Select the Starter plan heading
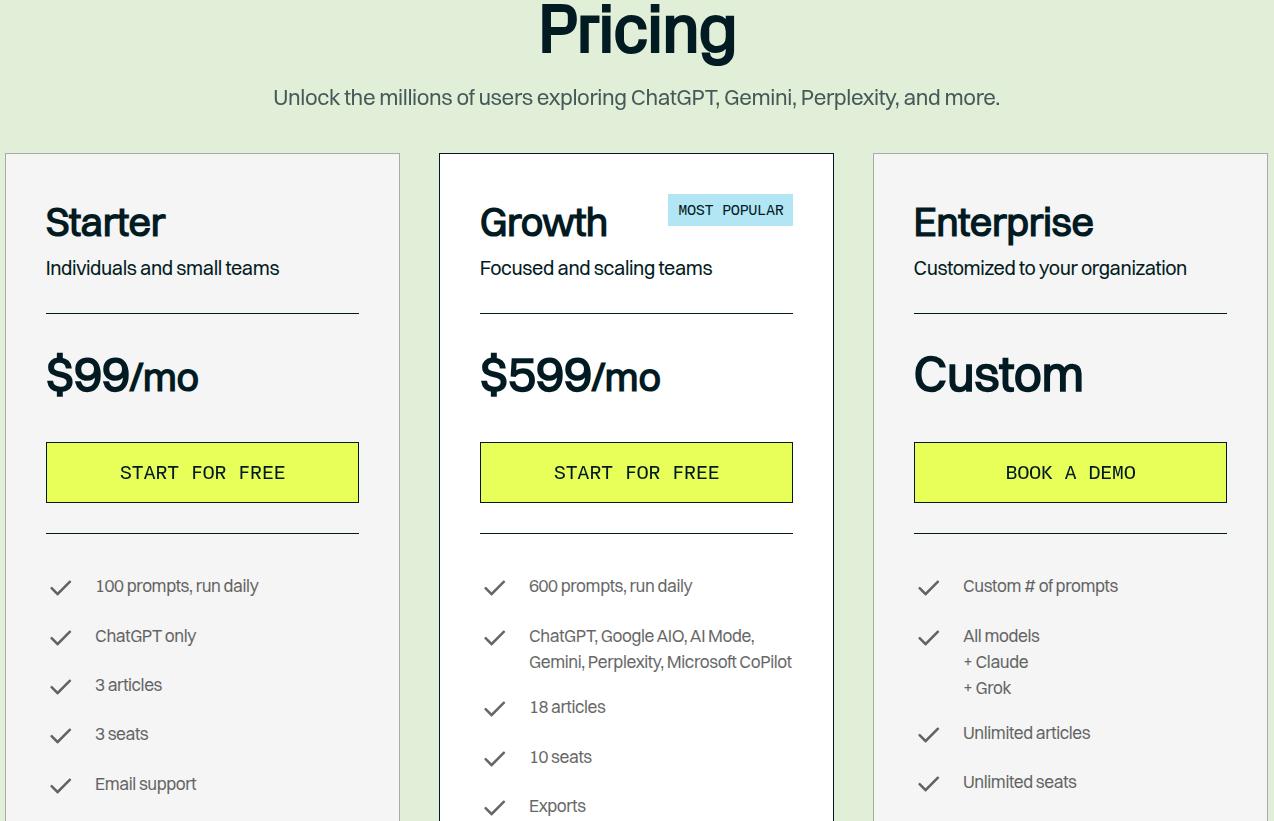This screenshot has height=821, width=1274. (x=104, y=223)
